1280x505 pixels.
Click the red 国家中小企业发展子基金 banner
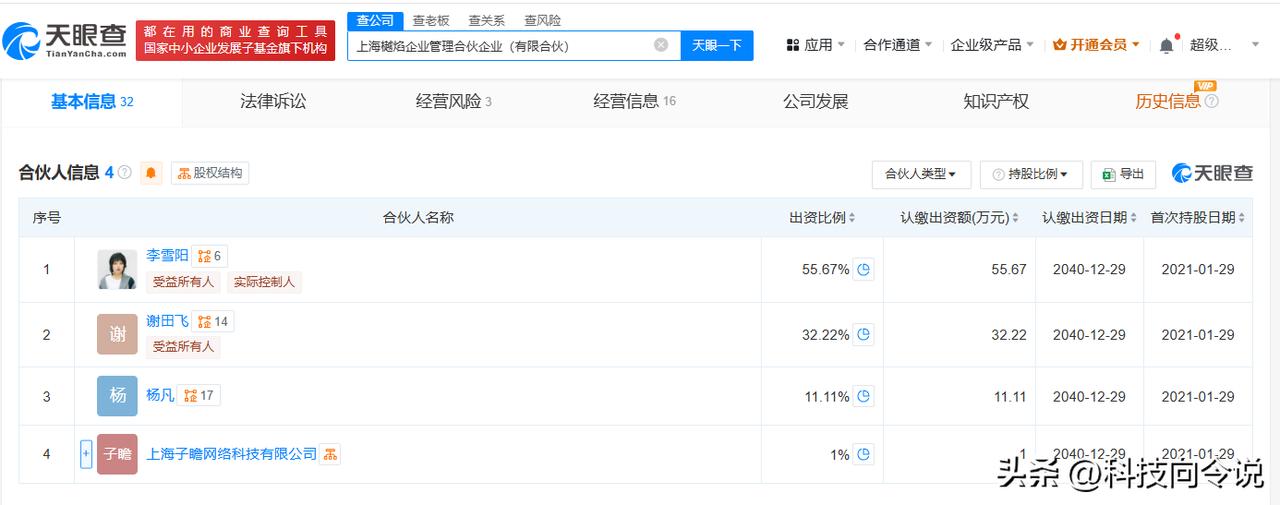(236, 40)
